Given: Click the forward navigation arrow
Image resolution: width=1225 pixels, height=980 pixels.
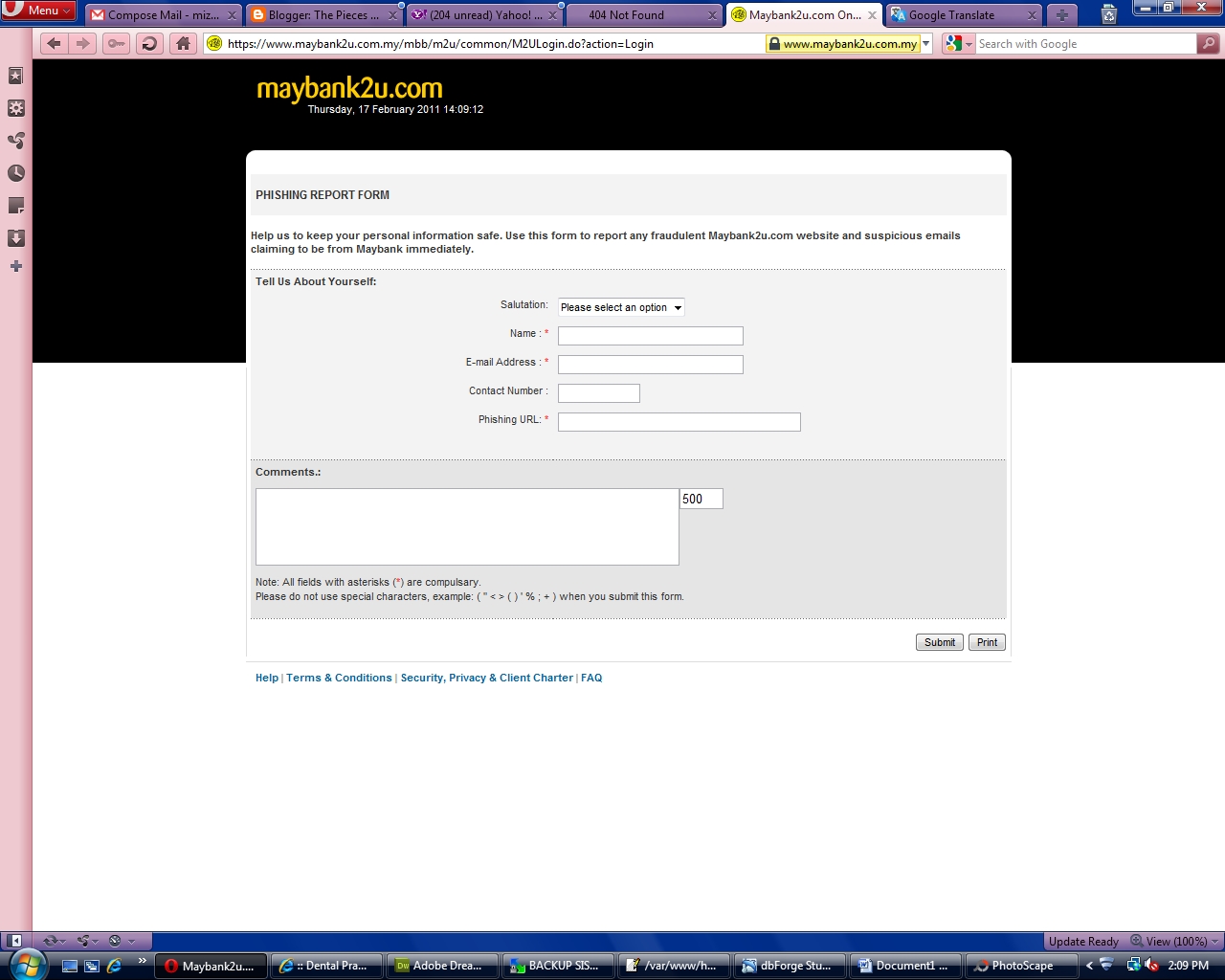Looking at the screenshot, I should [x=83, y=43].
